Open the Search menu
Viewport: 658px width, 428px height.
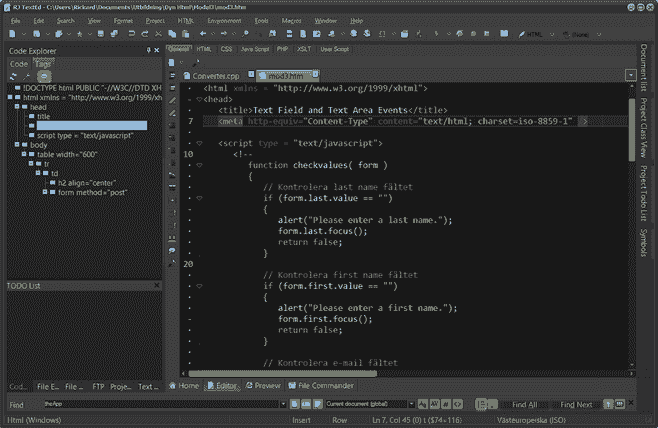tap(65, 21)
